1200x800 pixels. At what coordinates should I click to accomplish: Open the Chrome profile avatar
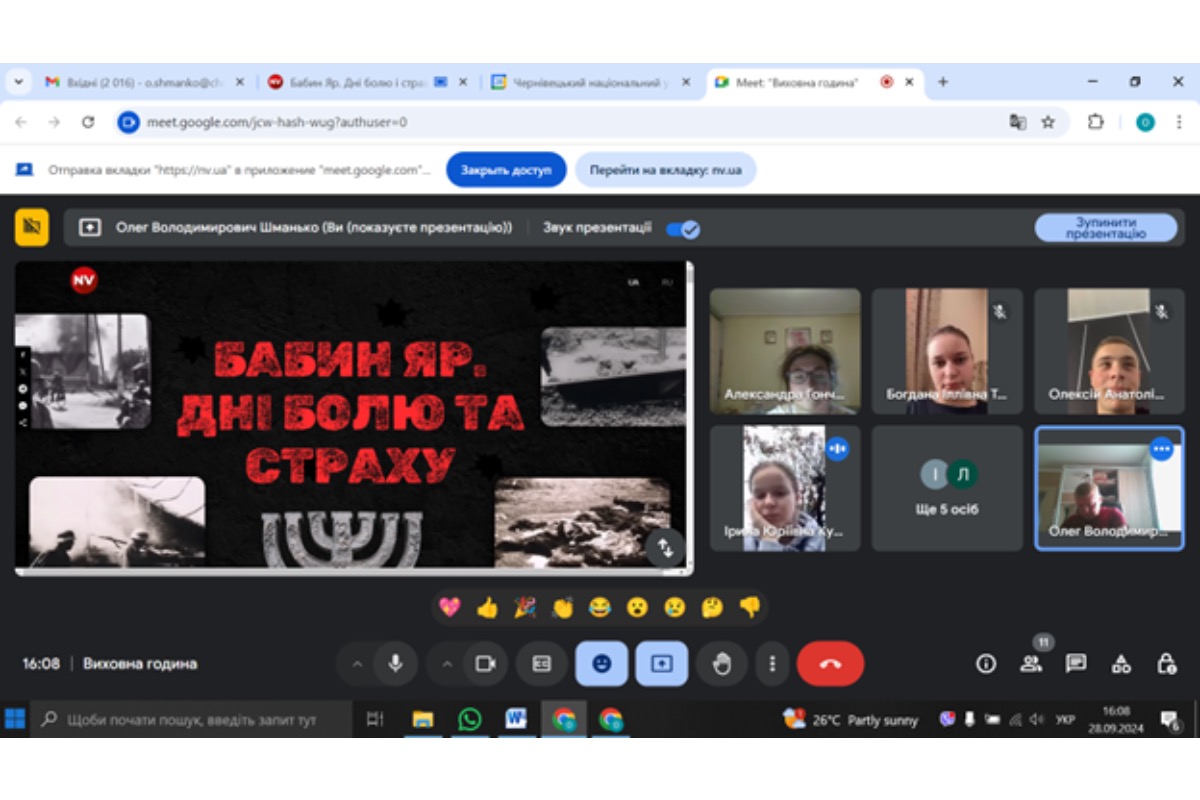click(x=1145, y=122)
